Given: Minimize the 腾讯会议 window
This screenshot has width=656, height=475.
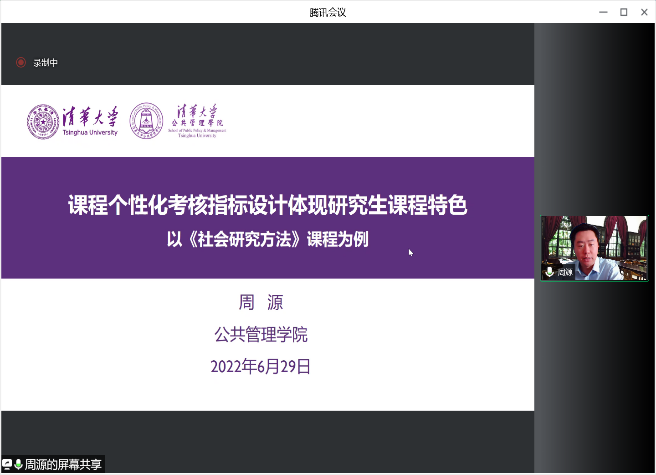Looking at the screenshot, I should (x=601, y=11).
